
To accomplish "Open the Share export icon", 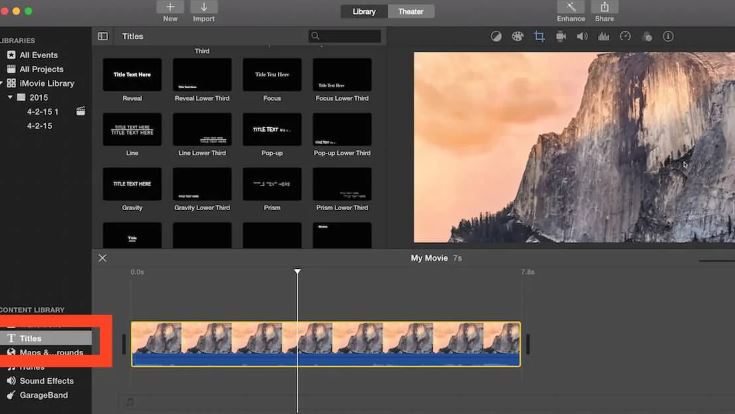I will [x=604, y=7].
